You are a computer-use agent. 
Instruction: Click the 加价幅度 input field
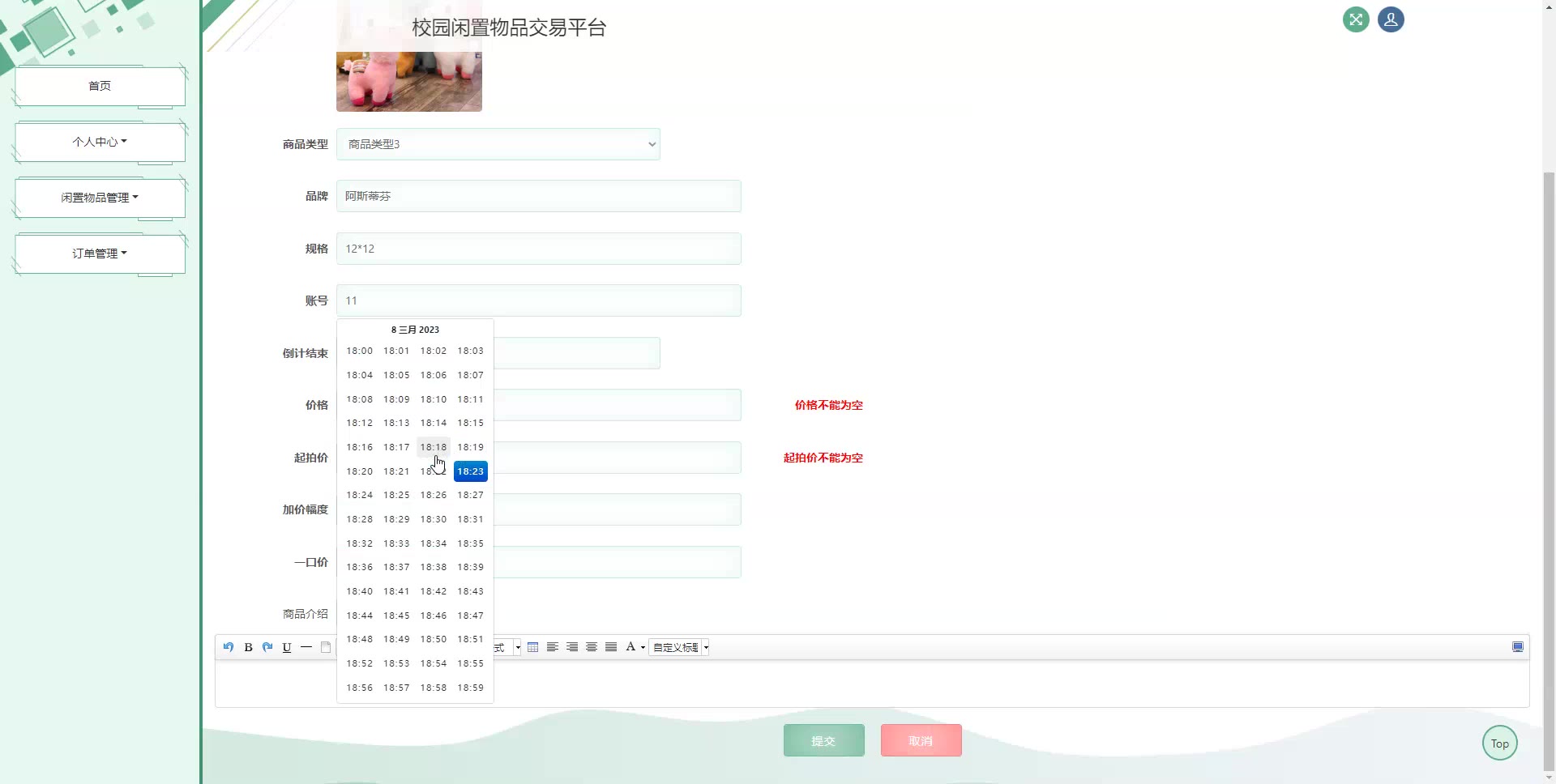point(618,509)
